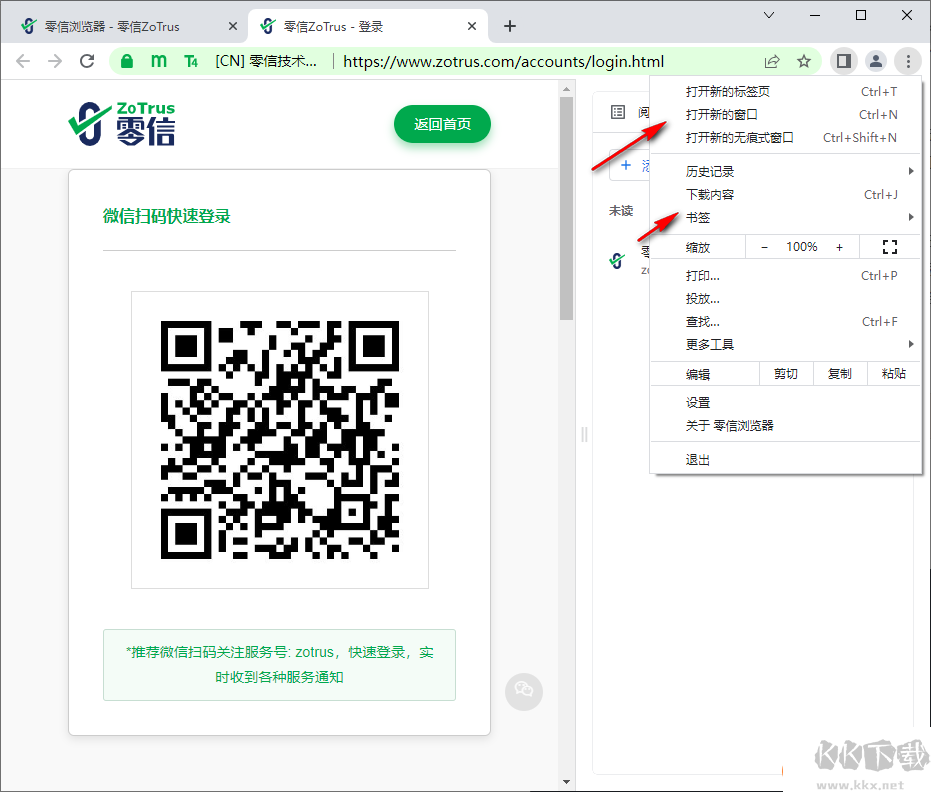Screen dimensions: 931x792
Task: Click the + to increase zoom above 100%
Action: (x=838, y=246)
